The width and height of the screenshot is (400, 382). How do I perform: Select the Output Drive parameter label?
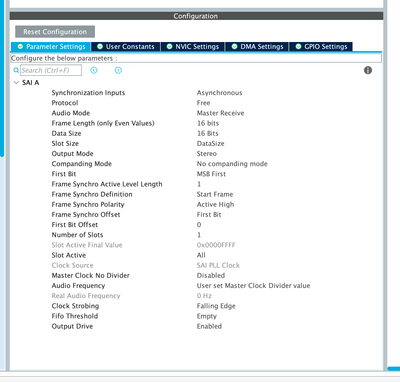pos(72,326)
